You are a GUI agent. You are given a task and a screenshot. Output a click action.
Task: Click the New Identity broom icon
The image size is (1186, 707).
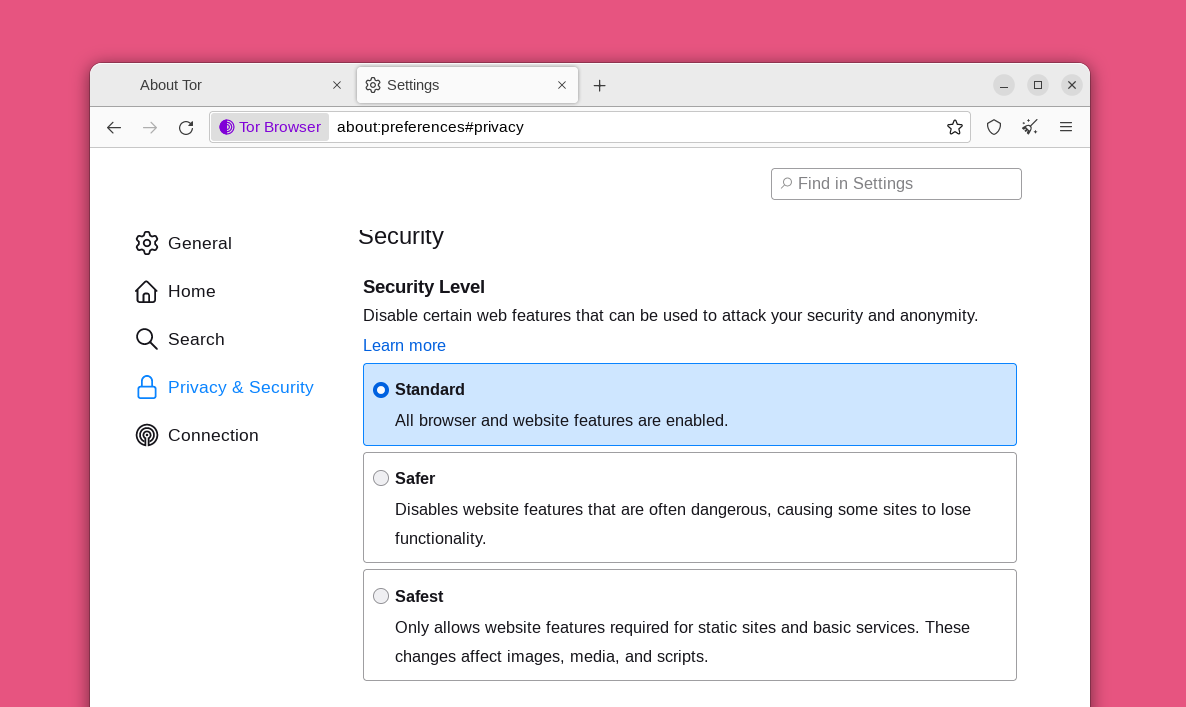1029,127
